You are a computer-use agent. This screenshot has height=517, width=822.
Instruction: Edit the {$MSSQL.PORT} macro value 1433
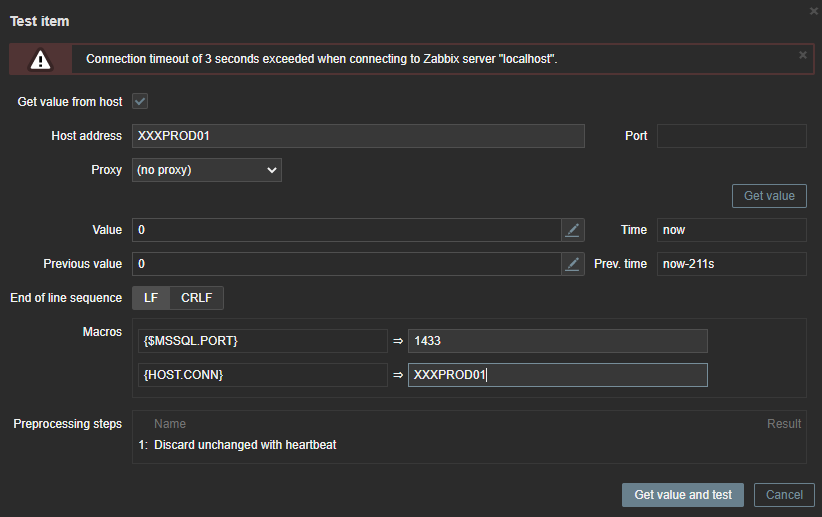coord(557,341)
